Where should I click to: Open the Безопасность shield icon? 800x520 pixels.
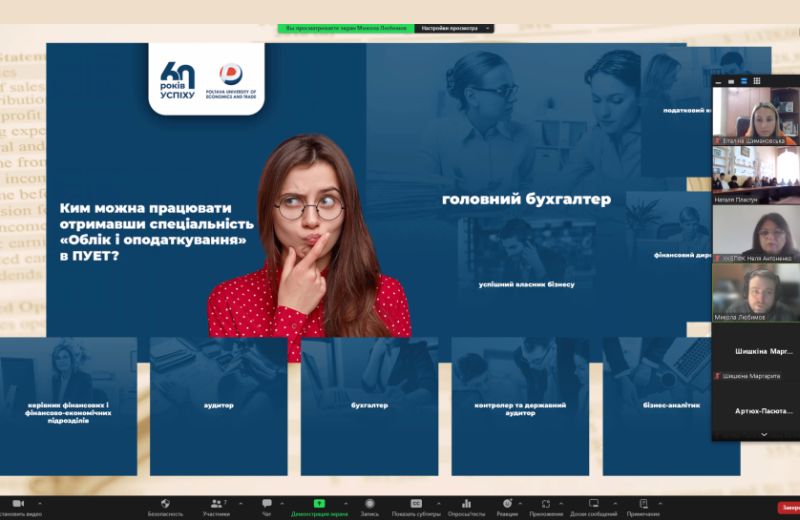165,503
